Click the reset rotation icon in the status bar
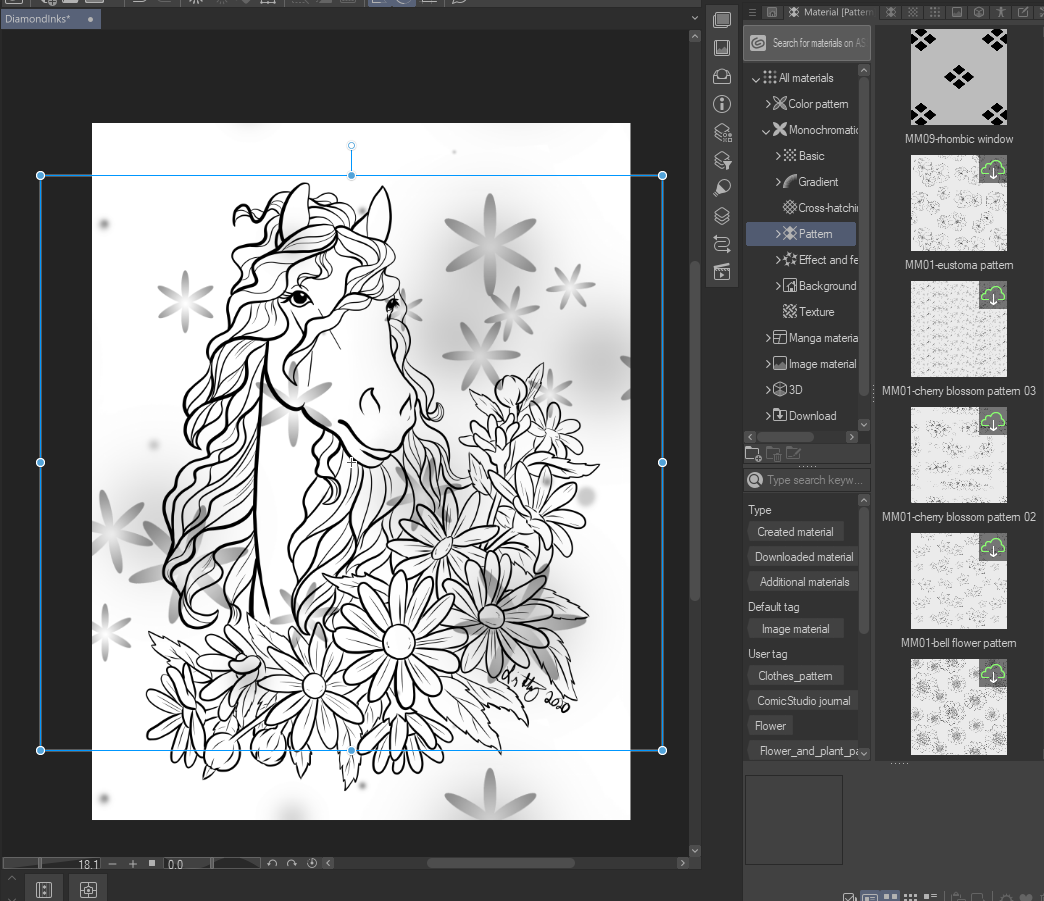The height and width of the screenshot is (901, 1044). [312, 864]
